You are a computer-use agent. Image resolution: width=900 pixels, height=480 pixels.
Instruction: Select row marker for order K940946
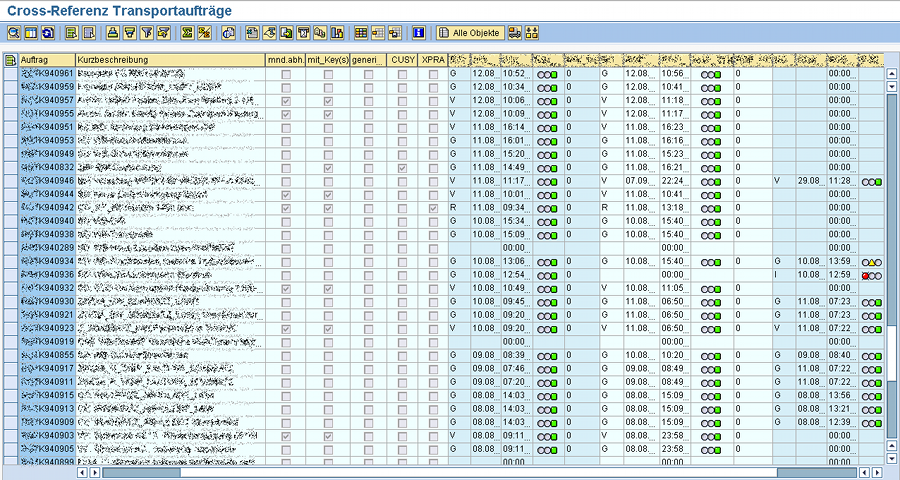point(10,181)
